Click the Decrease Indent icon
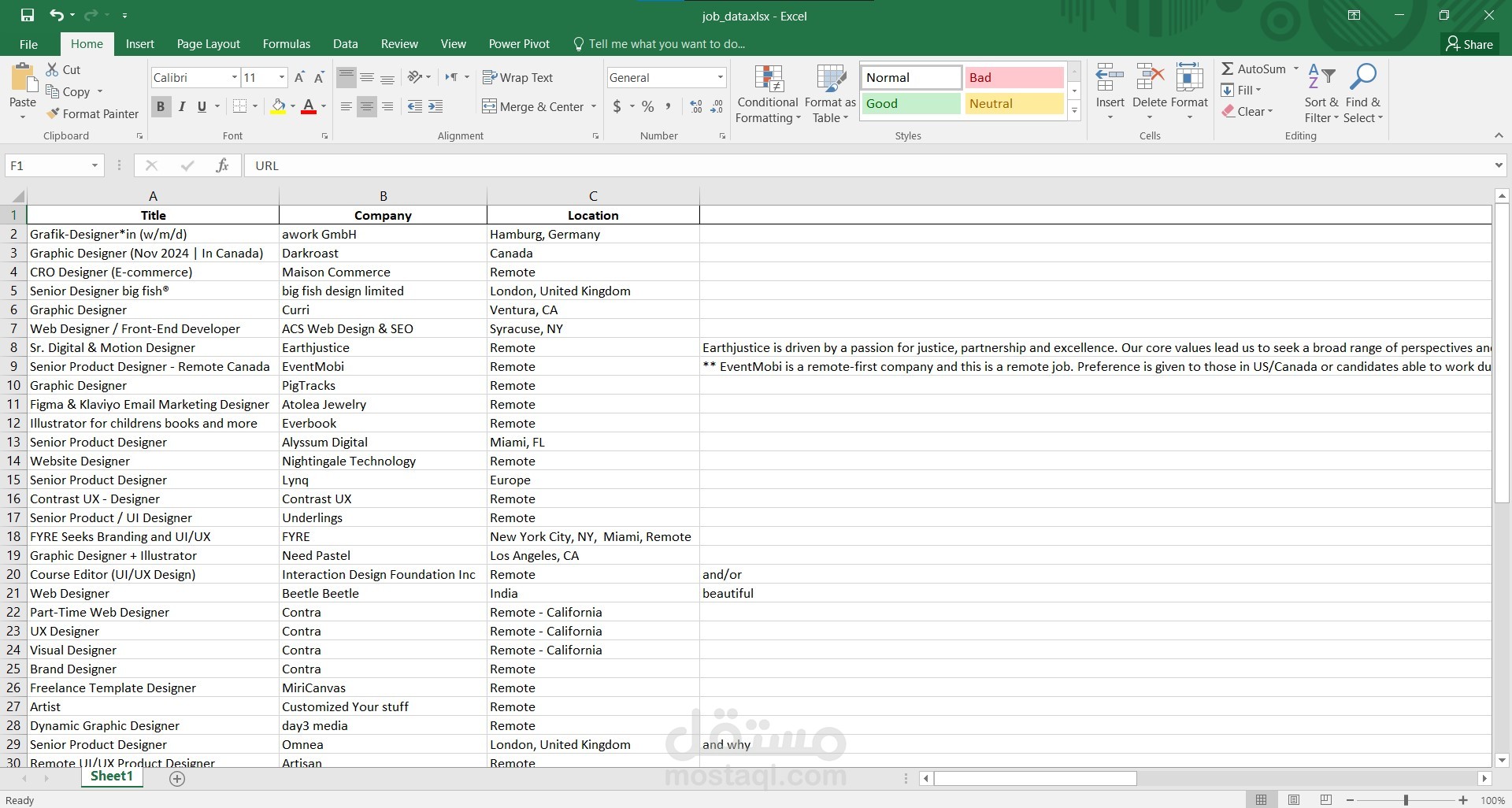This screenshot has height=808, width=1512. pos(415,106)
